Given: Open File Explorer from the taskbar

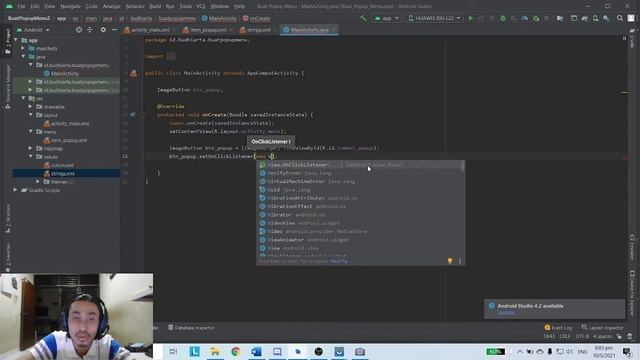Looking at the screenshot, I should pyautogui.click(x=215, y=351).
